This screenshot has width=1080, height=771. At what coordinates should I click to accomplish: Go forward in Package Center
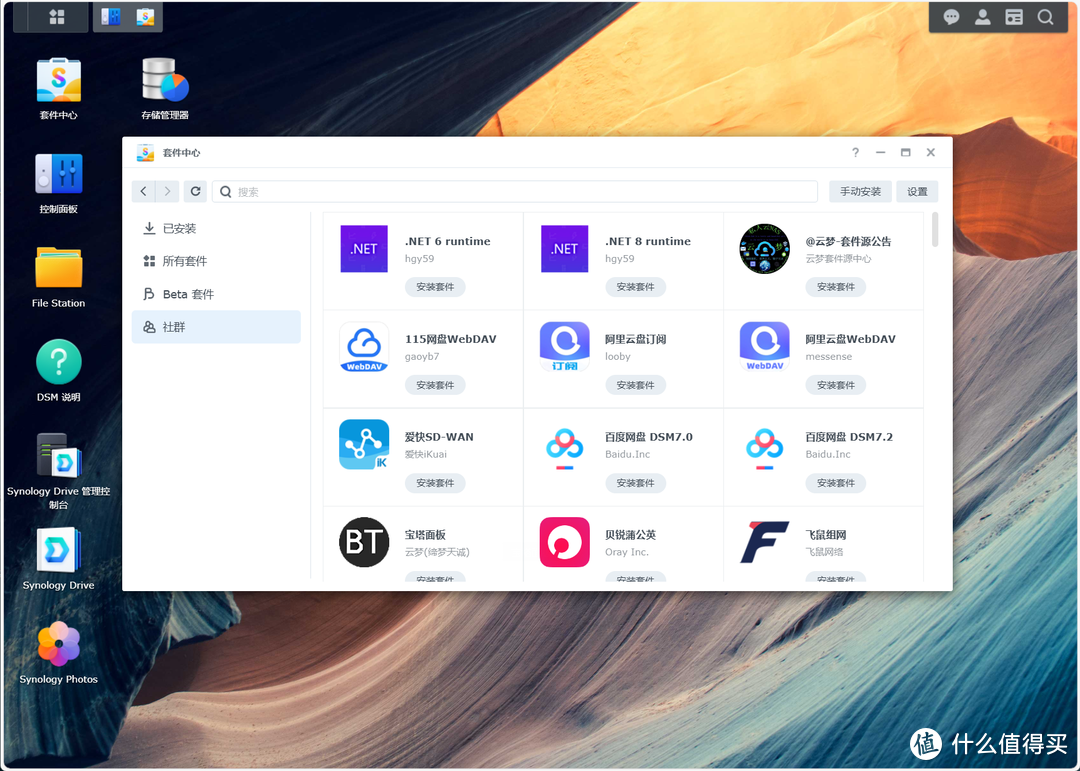pos(167,192)
